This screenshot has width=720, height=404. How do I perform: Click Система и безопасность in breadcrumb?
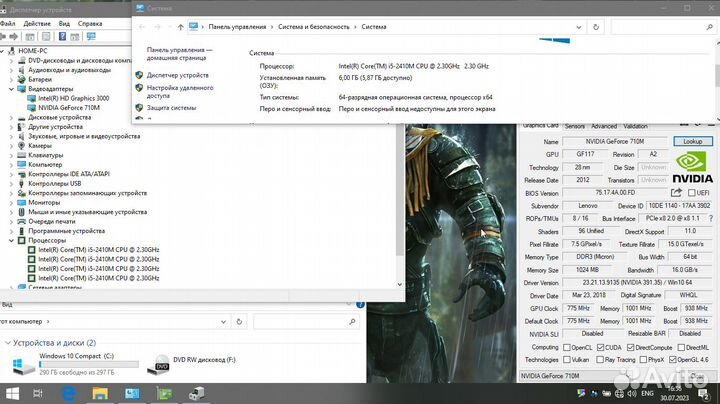pos(314,27)
